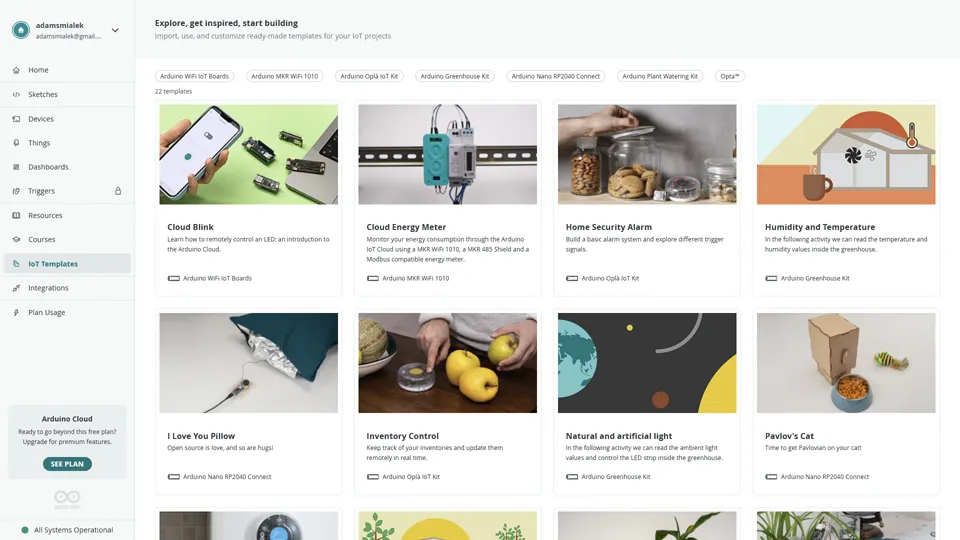Select the Devices icon in sidebar
The width and height of the screenshot is (960, 540).
click(x=16, y=119)
